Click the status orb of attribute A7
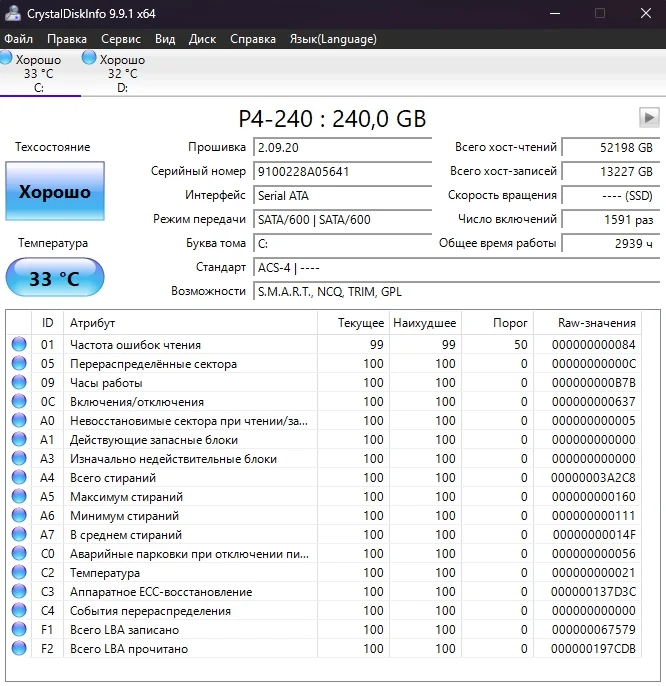666x686 pixels. pos(19,534)
